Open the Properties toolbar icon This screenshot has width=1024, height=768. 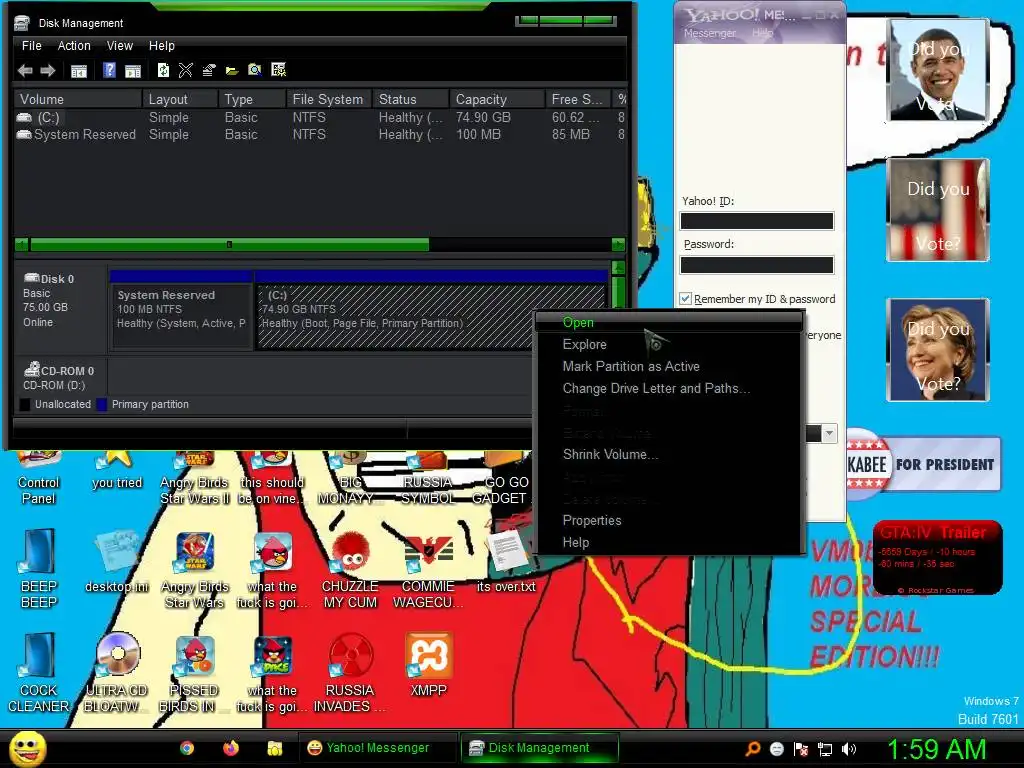point(209,70)
